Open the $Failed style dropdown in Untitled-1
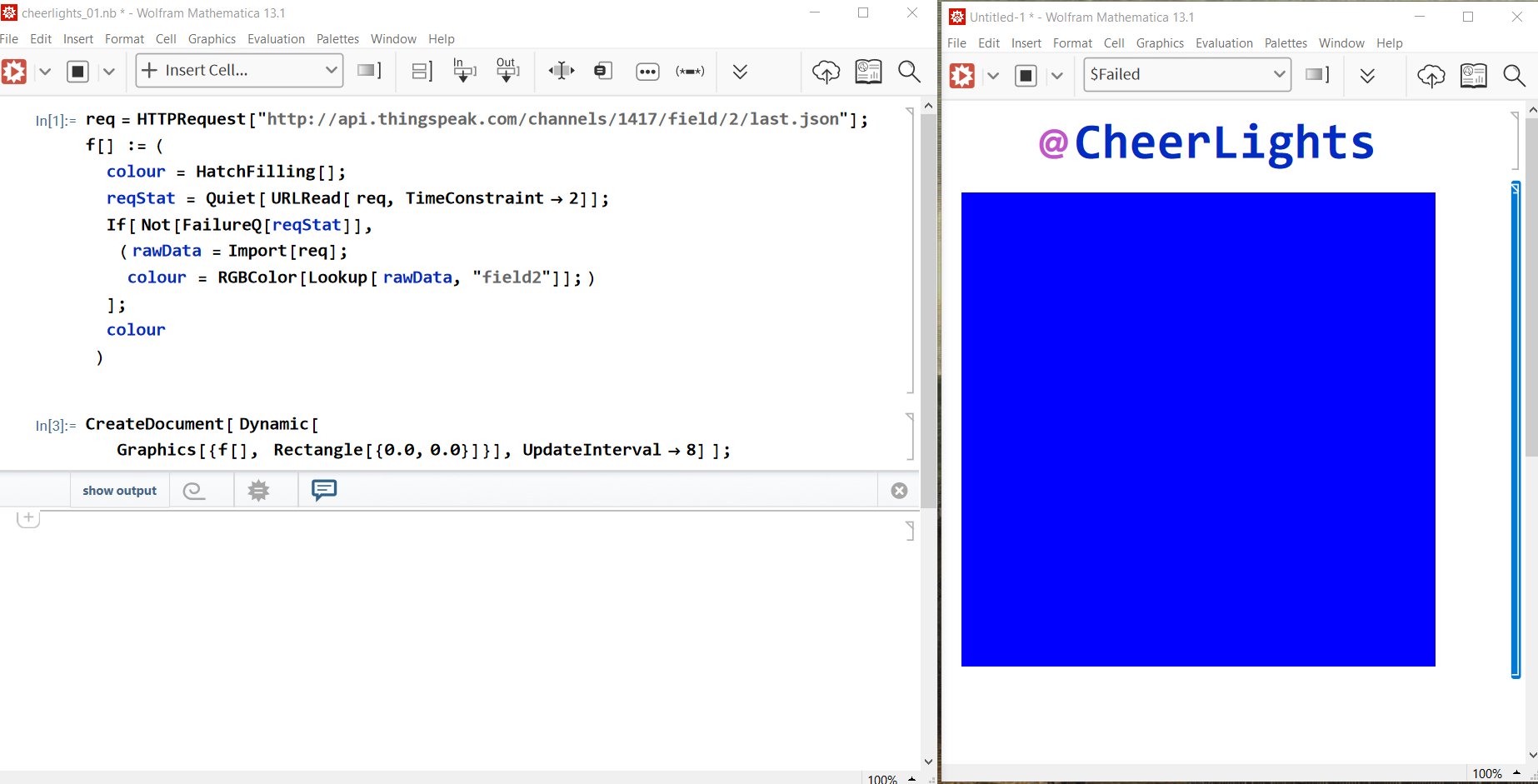Image resolution: width=1538 pixels, height=784 pixels. pyautogui.click(x=1187, y=74)
